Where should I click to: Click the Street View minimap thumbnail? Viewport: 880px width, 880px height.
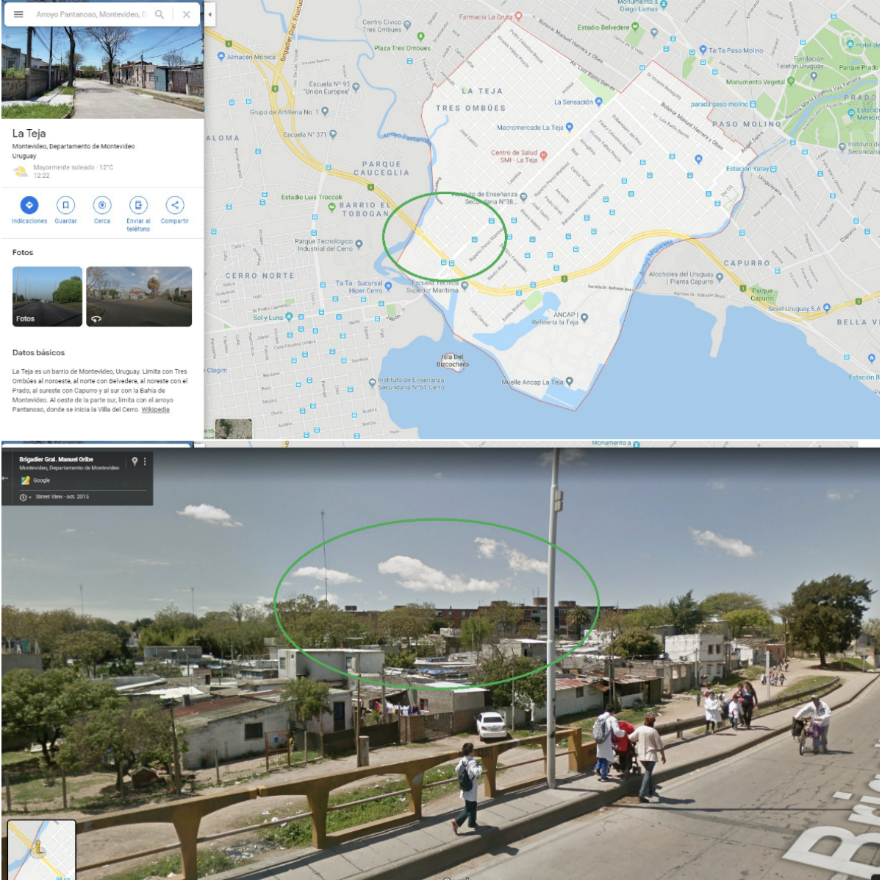coord(41,850)
